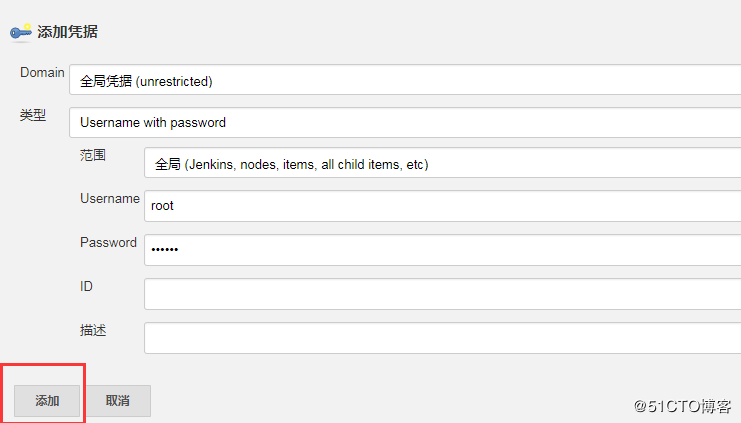Screen dimensions: 741x423
Task: Click into the masked Password field
Action: point(441,249)
